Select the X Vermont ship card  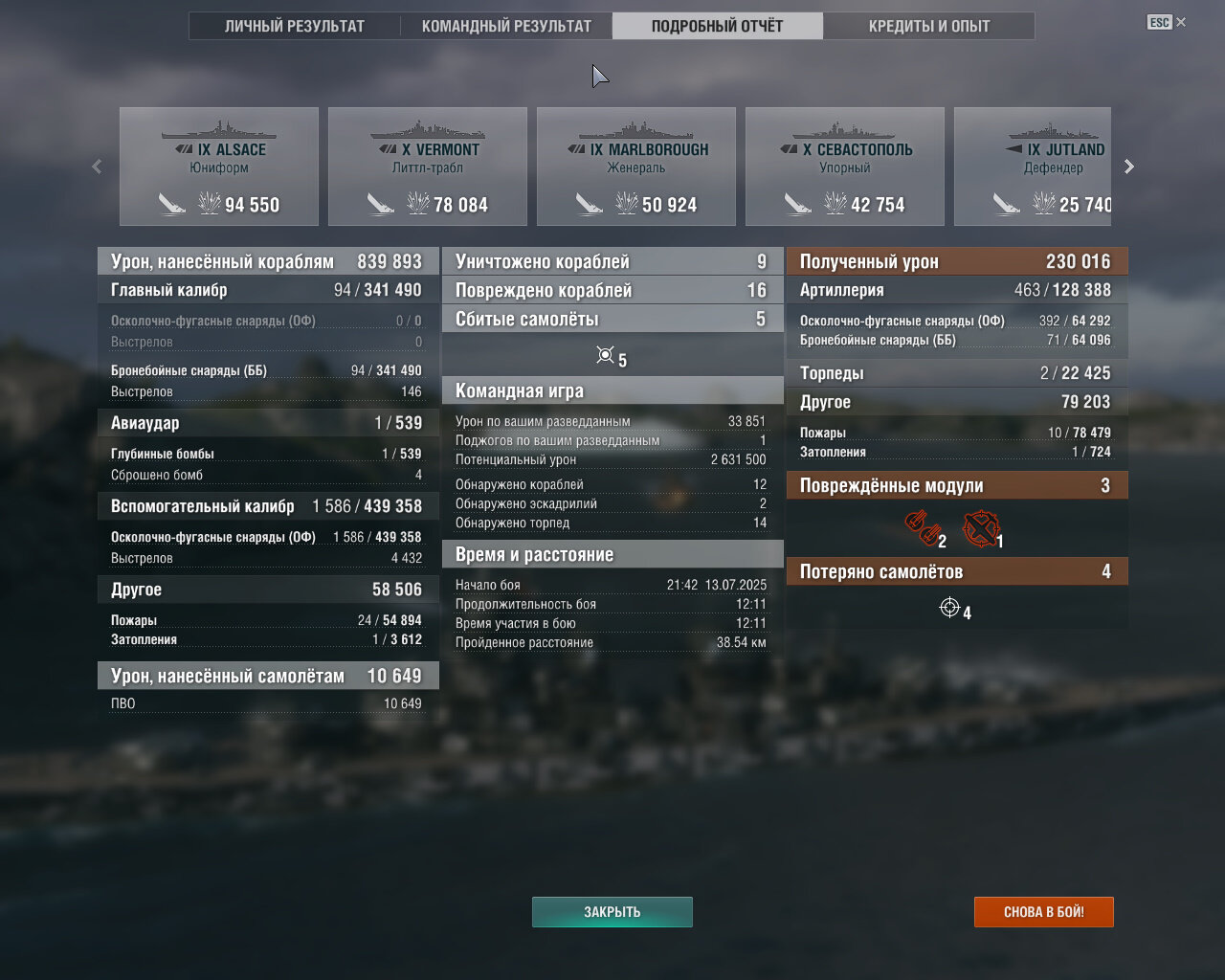(428, 167)
